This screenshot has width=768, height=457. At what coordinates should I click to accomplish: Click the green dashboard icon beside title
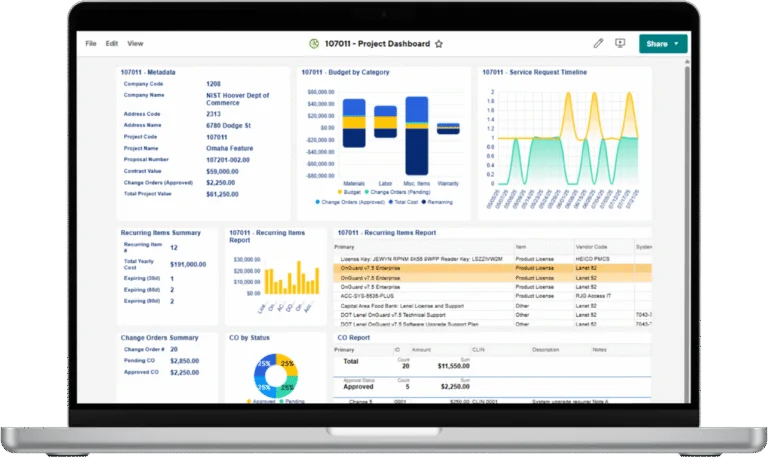click(313, 44)
